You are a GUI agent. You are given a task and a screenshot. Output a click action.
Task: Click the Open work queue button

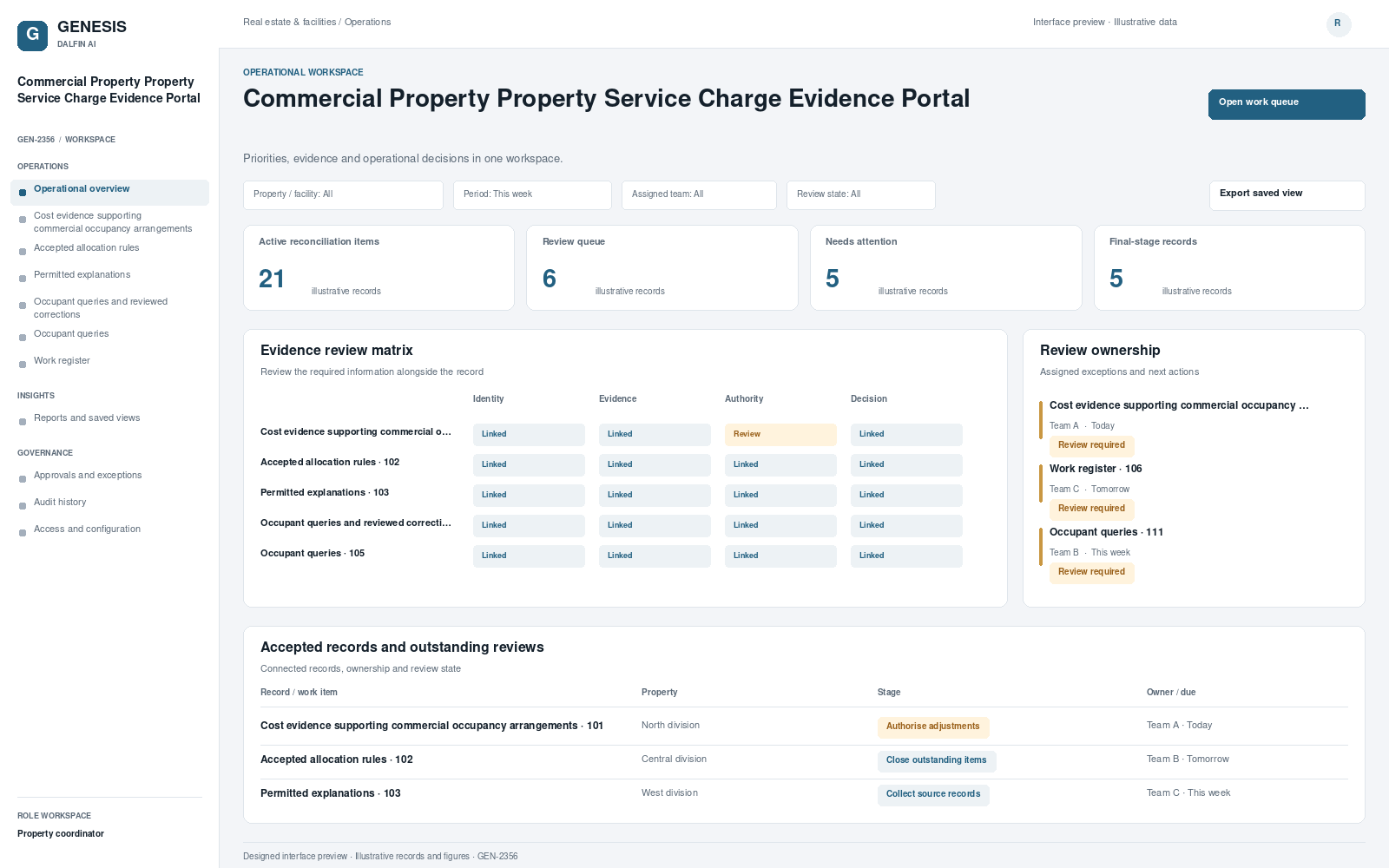(1287, 104)
